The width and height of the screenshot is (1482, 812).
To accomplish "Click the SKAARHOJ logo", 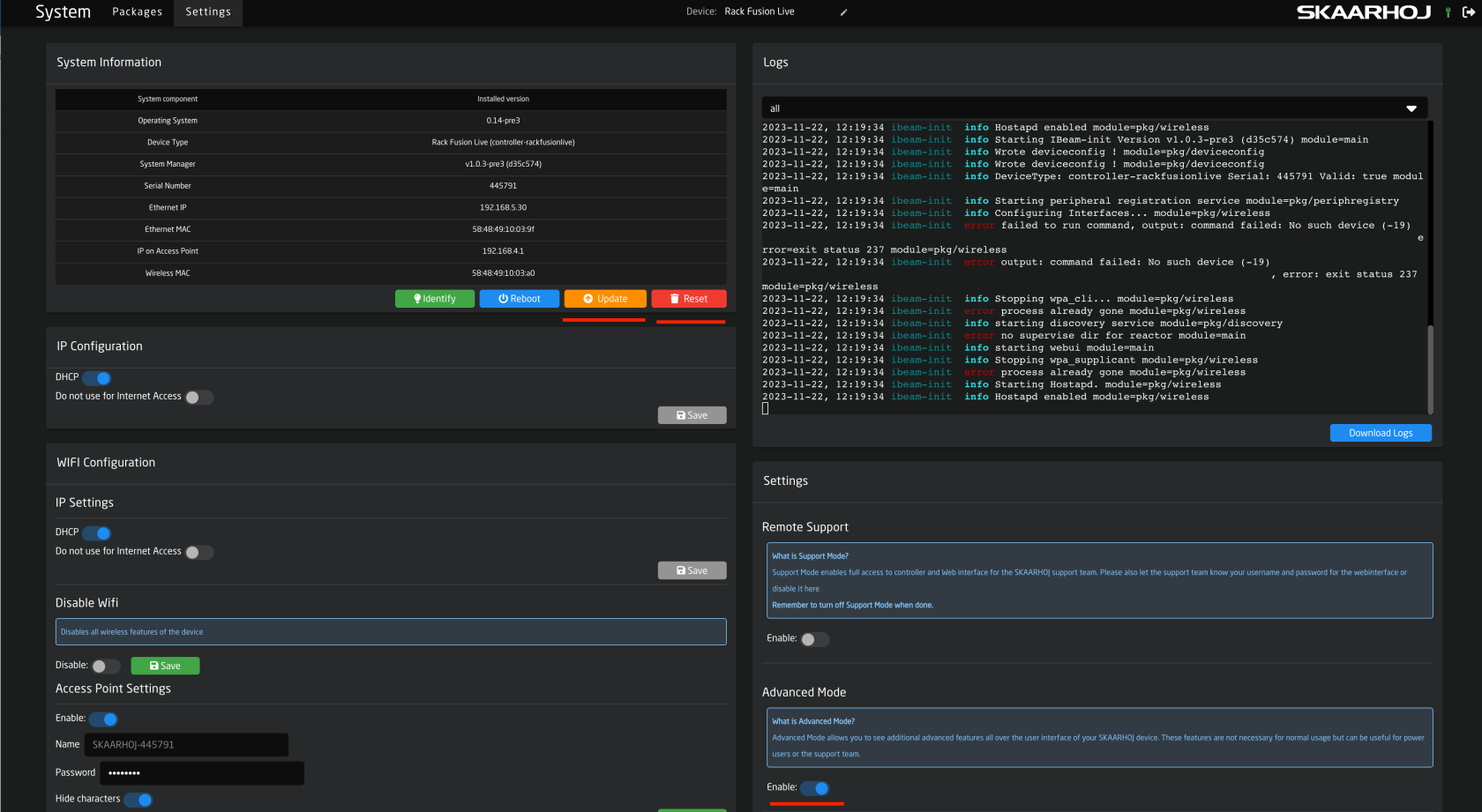I will point(1363,12).
